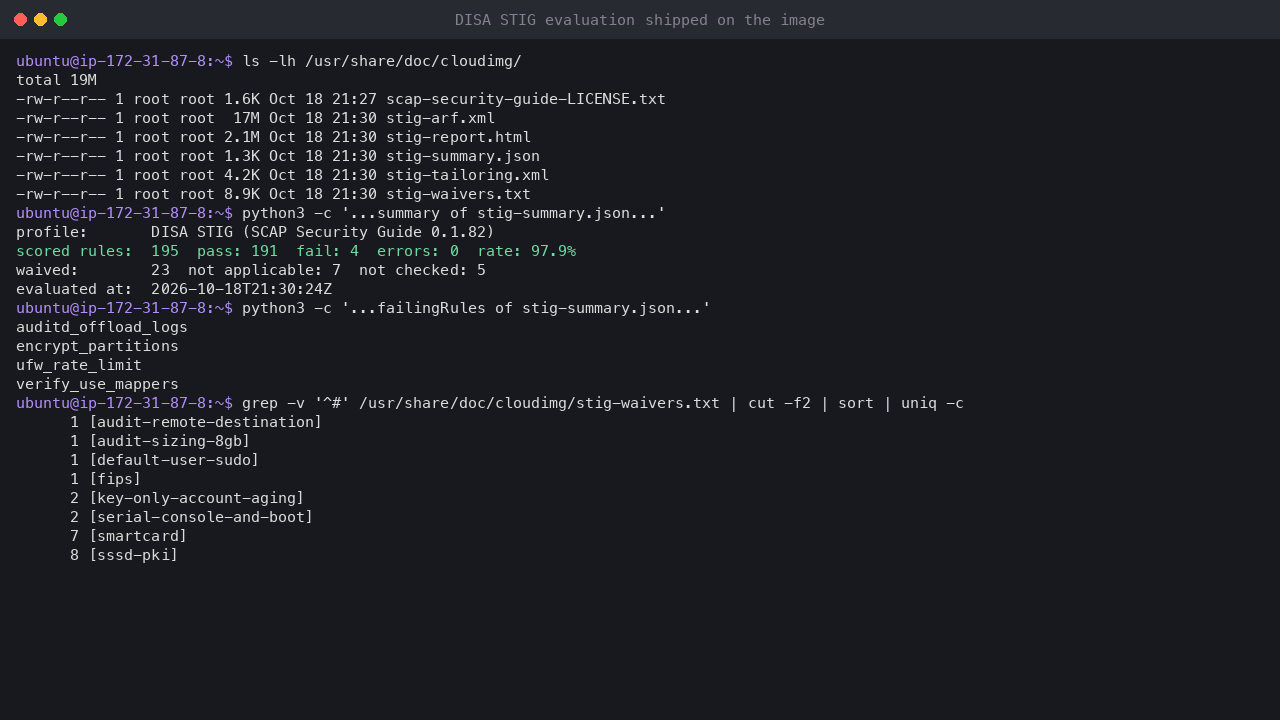This screenshot has width=1280, height=720.
Task: Click the '[key-only-account-aging]' waiver row
Action: (187, 498)
